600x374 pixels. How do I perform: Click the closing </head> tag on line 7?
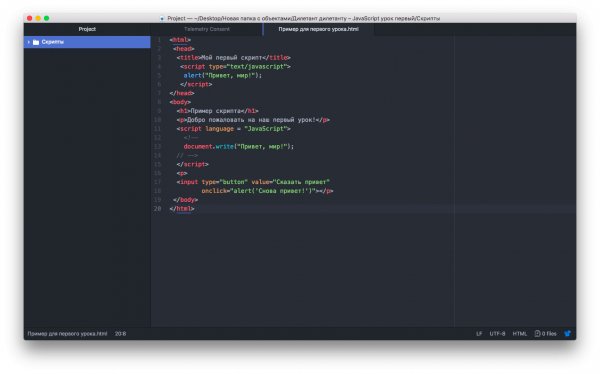tap(182, 93)
